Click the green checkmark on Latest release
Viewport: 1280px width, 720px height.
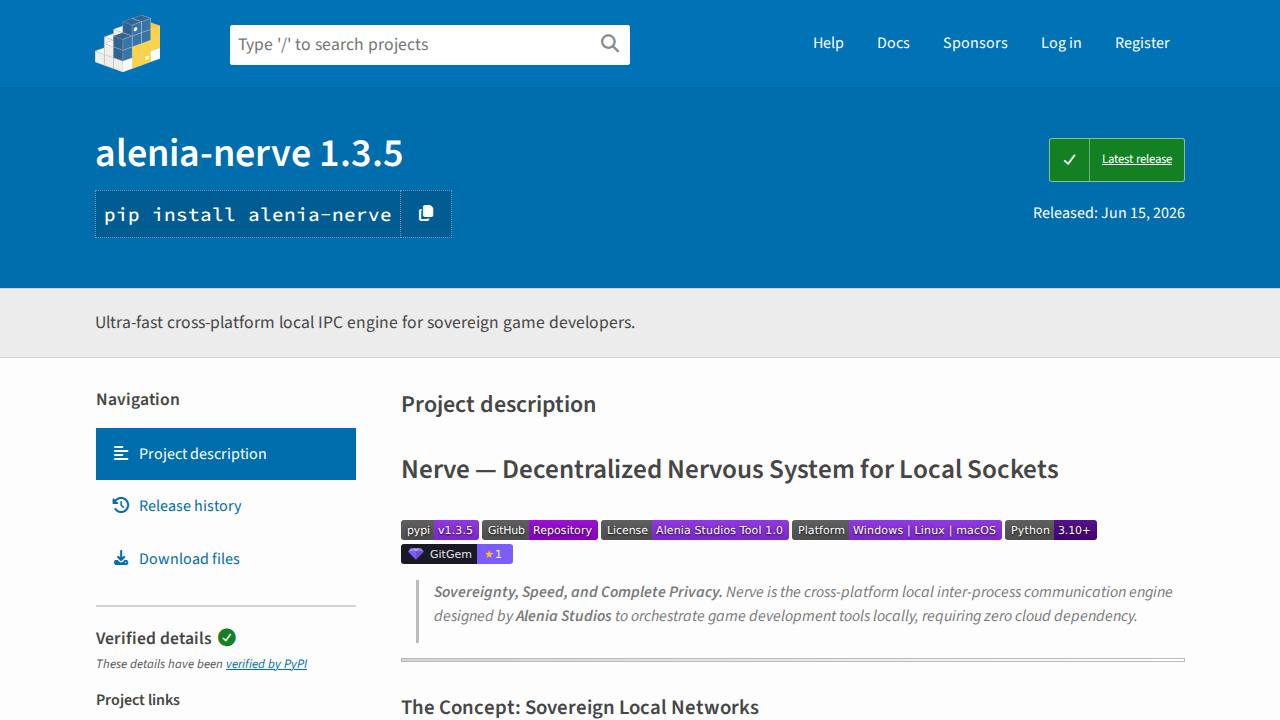pyautogui.click(x=1069, y=160)
